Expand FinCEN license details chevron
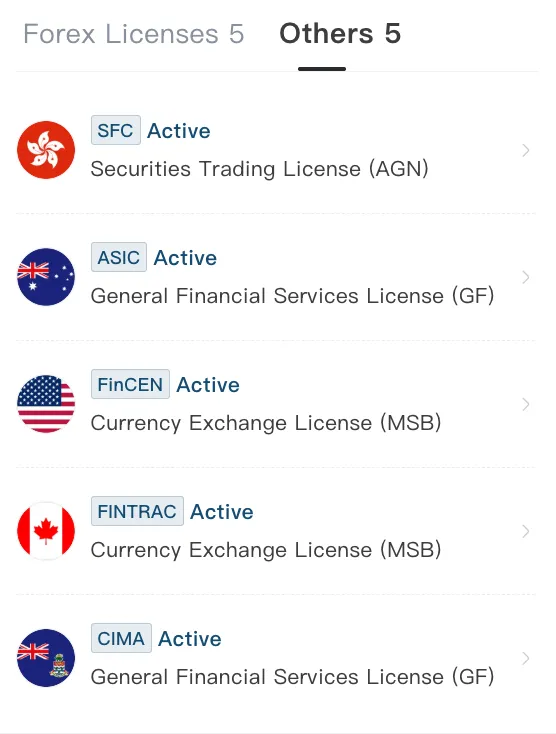The height and width of the screenshot is (734, 556). point(526,404)
